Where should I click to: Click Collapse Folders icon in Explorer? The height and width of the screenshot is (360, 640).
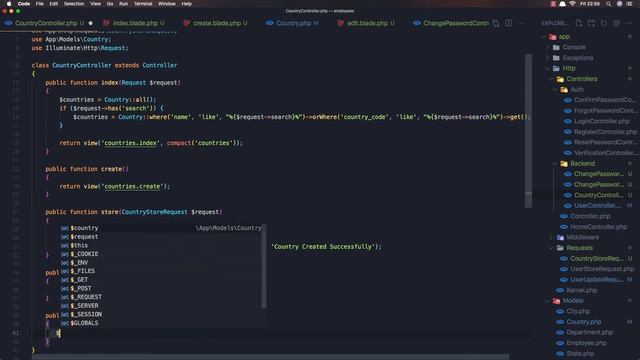tap(616, 23)
